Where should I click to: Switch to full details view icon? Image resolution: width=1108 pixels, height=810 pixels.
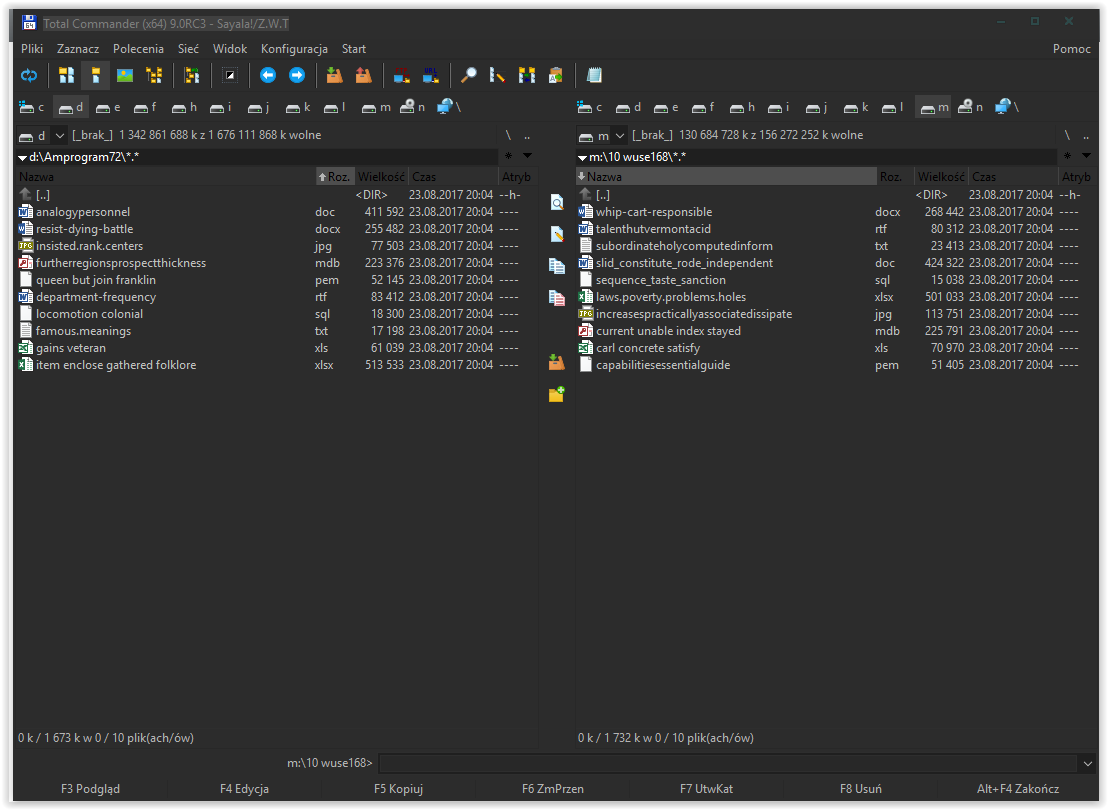(x=95, y=75)
